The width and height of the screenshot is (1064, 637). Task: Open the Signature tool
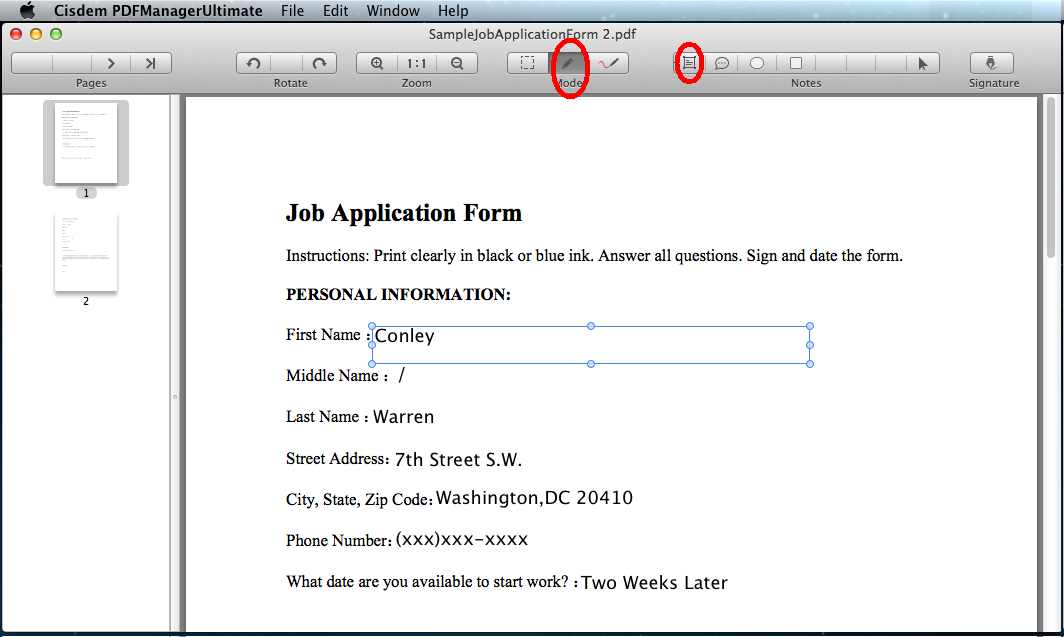[991, 63]
